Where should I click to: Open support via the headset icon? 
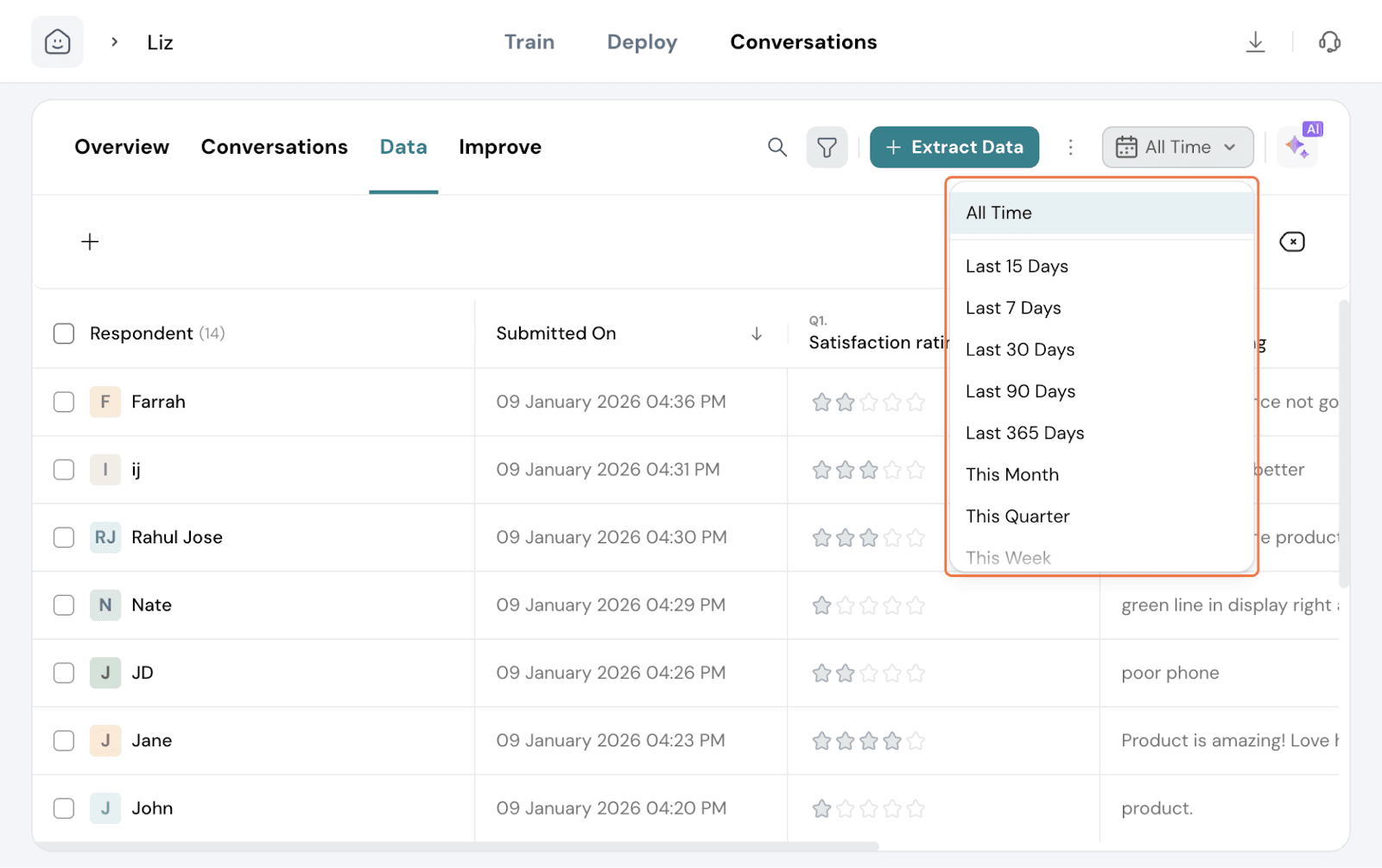point(1329,41)
